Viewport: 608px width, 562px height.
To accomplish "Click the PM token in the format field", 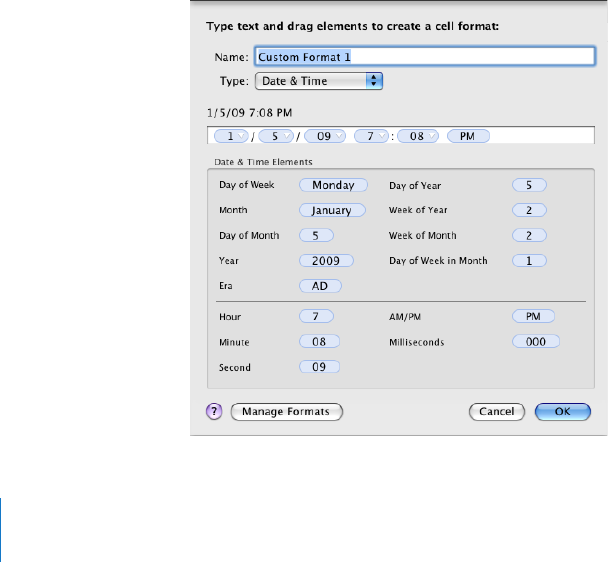I will (467, 135).
